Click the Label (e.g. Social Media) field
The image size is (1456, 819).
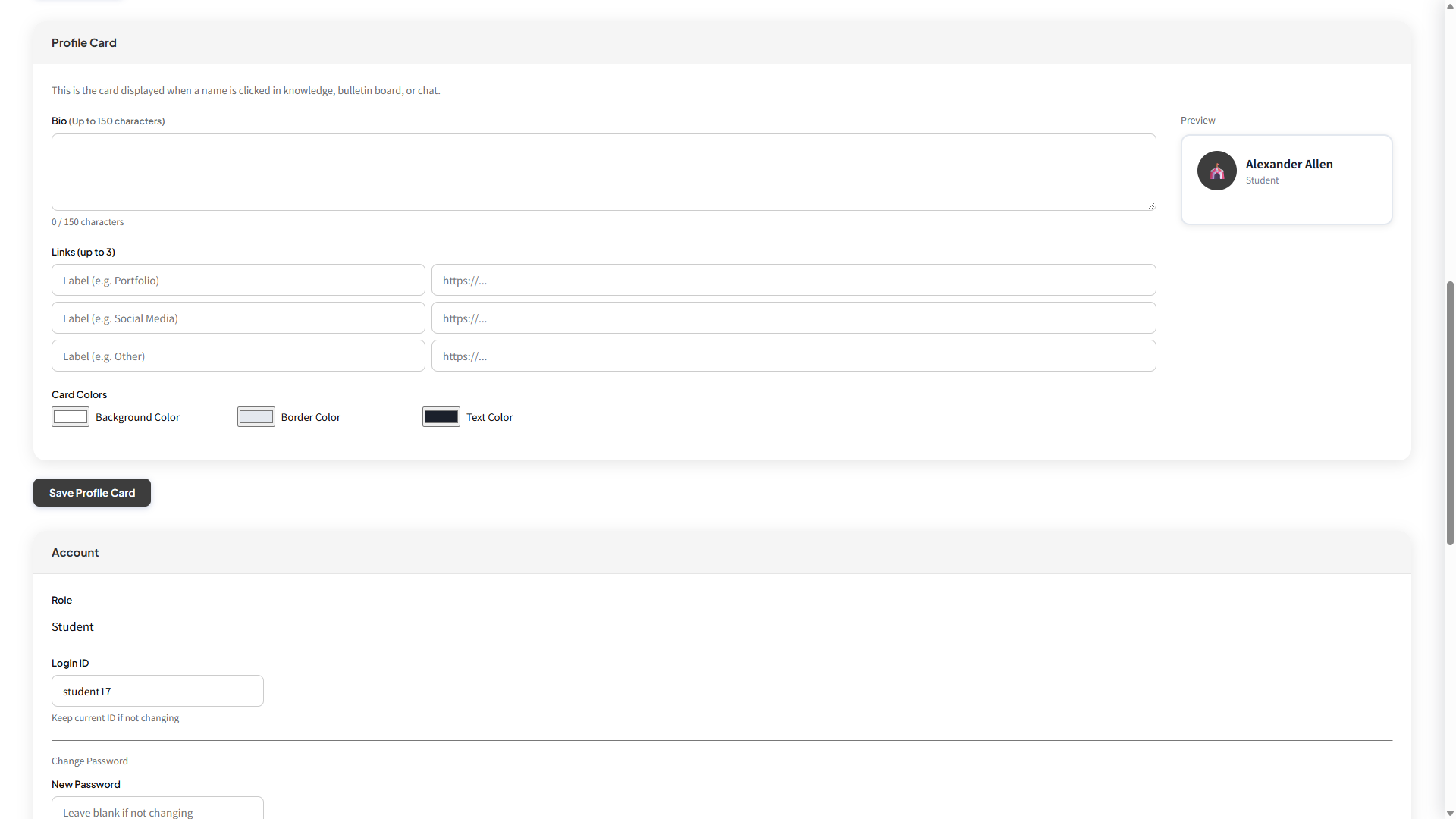(x=238, y=318)
